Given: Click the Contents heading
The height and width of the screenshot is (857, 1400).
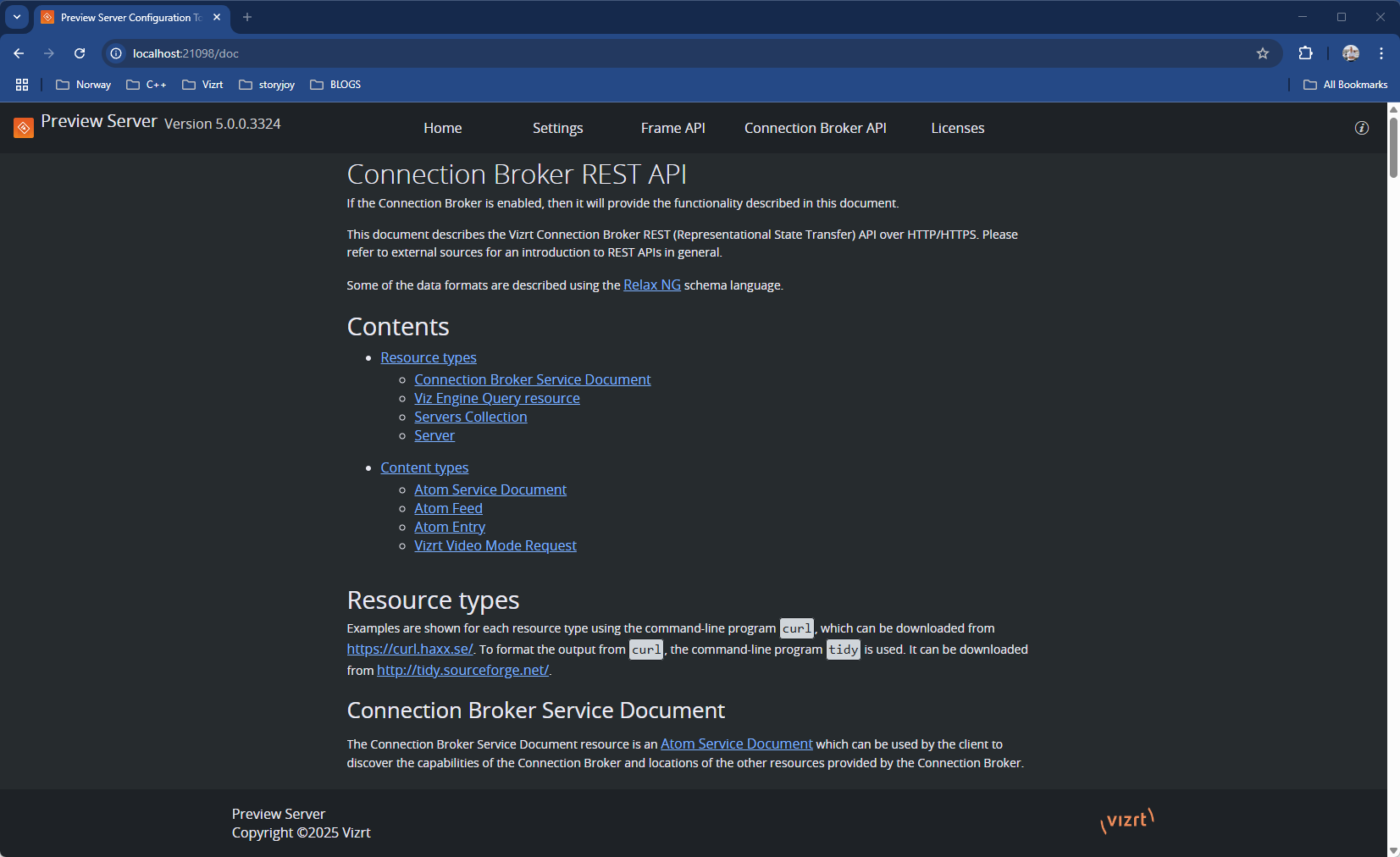Looking at the screenshot, I should [398, 327].
